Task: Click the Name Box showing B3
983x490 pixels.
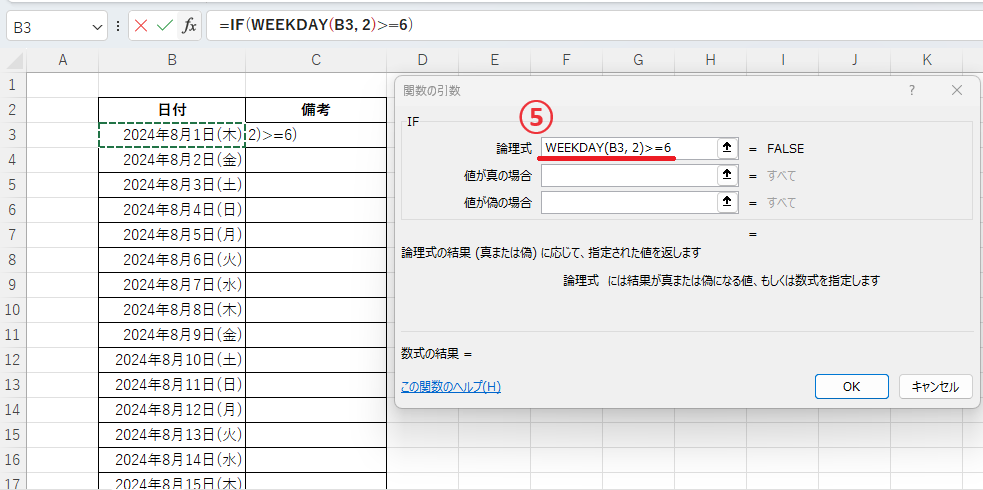Action: tap(47, 27)
